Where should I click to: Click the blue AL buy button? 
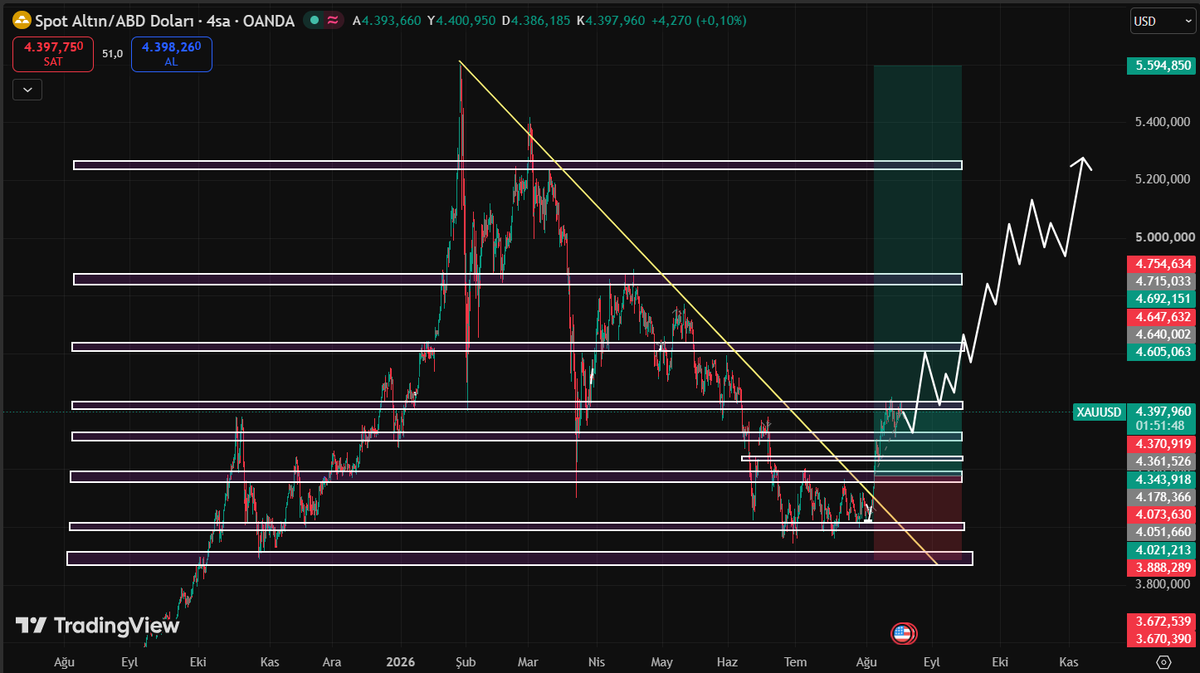click(x=171, y=54)
